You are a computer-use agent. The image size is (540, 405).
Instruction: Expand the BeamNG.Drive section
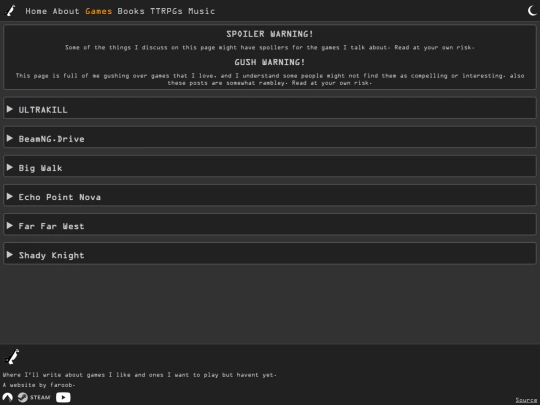pyautogui.click(x=270, y=138)
